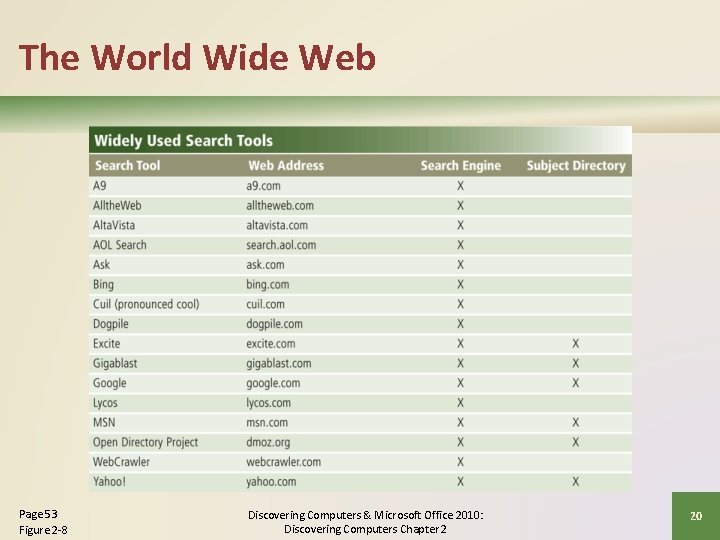
Task: Select the 'AOL Search' row name
Action: coord(119,245)
